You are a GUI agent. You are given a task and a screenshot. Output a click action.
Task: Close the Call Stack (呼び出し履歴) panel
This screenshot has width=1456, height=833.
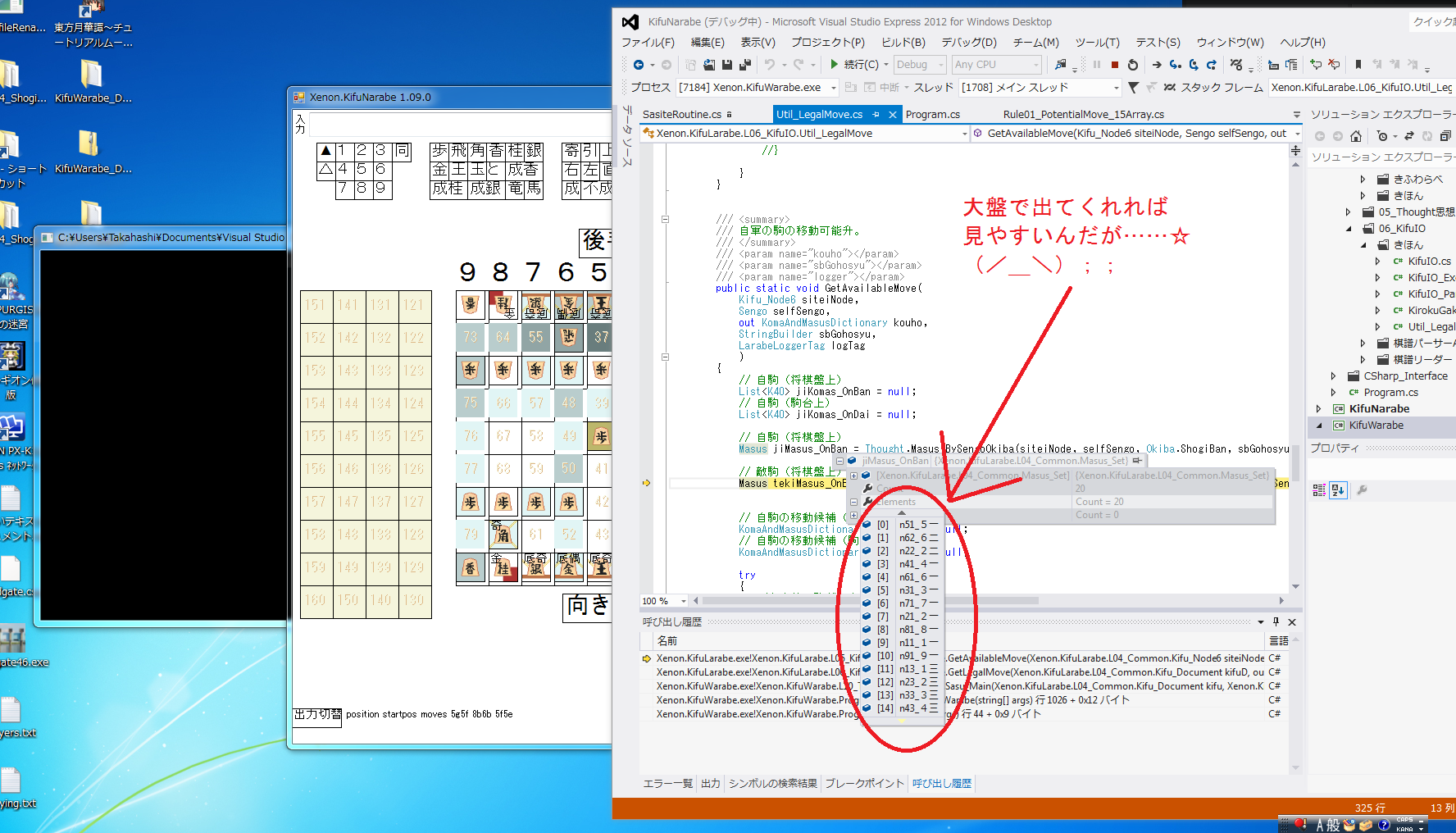click(x=1292, y=622)
